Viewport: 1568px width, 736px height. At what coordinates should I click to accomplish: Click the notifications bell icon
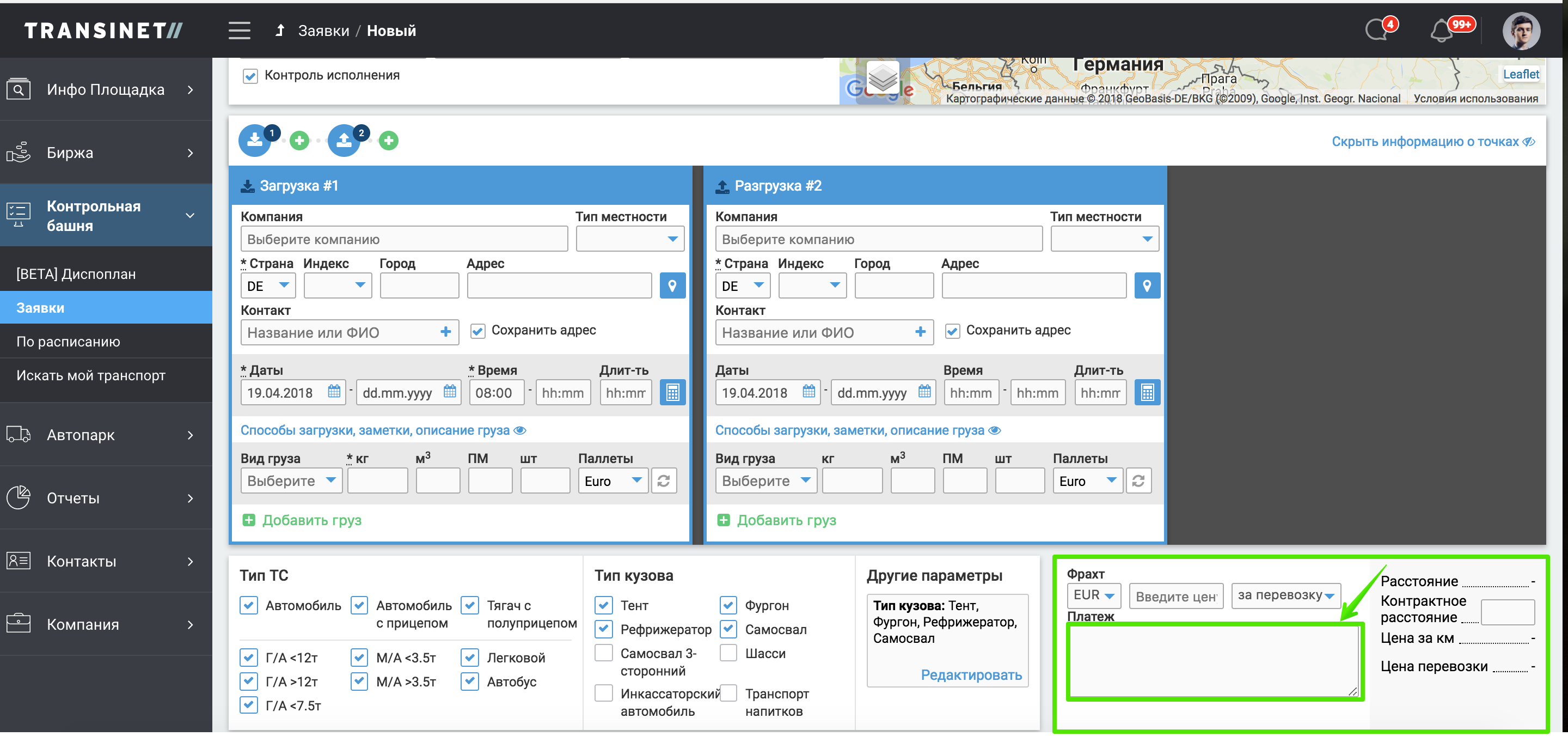1441,31
